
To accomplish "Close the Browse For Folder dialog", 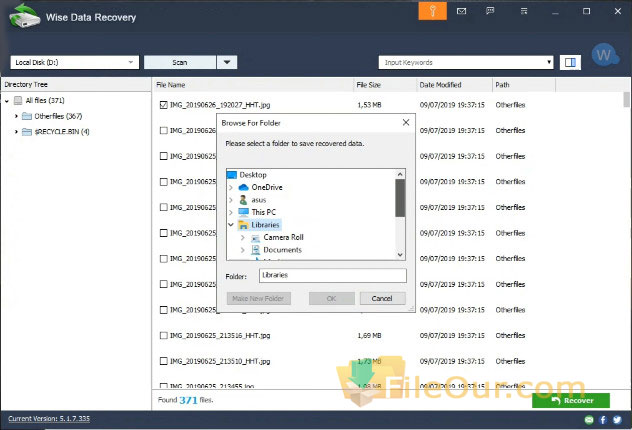I will tap(406, 123).
